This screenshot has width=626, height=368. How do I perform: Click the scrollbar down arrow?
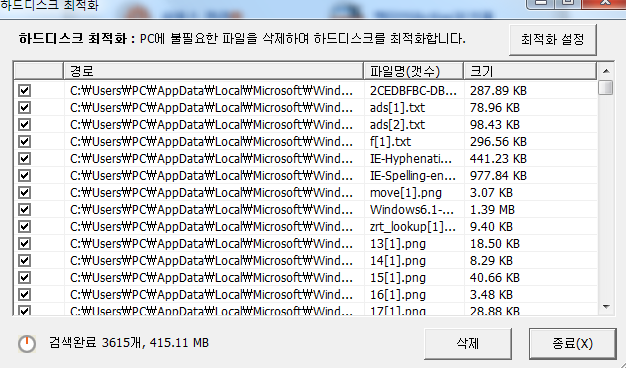point(606,307)
